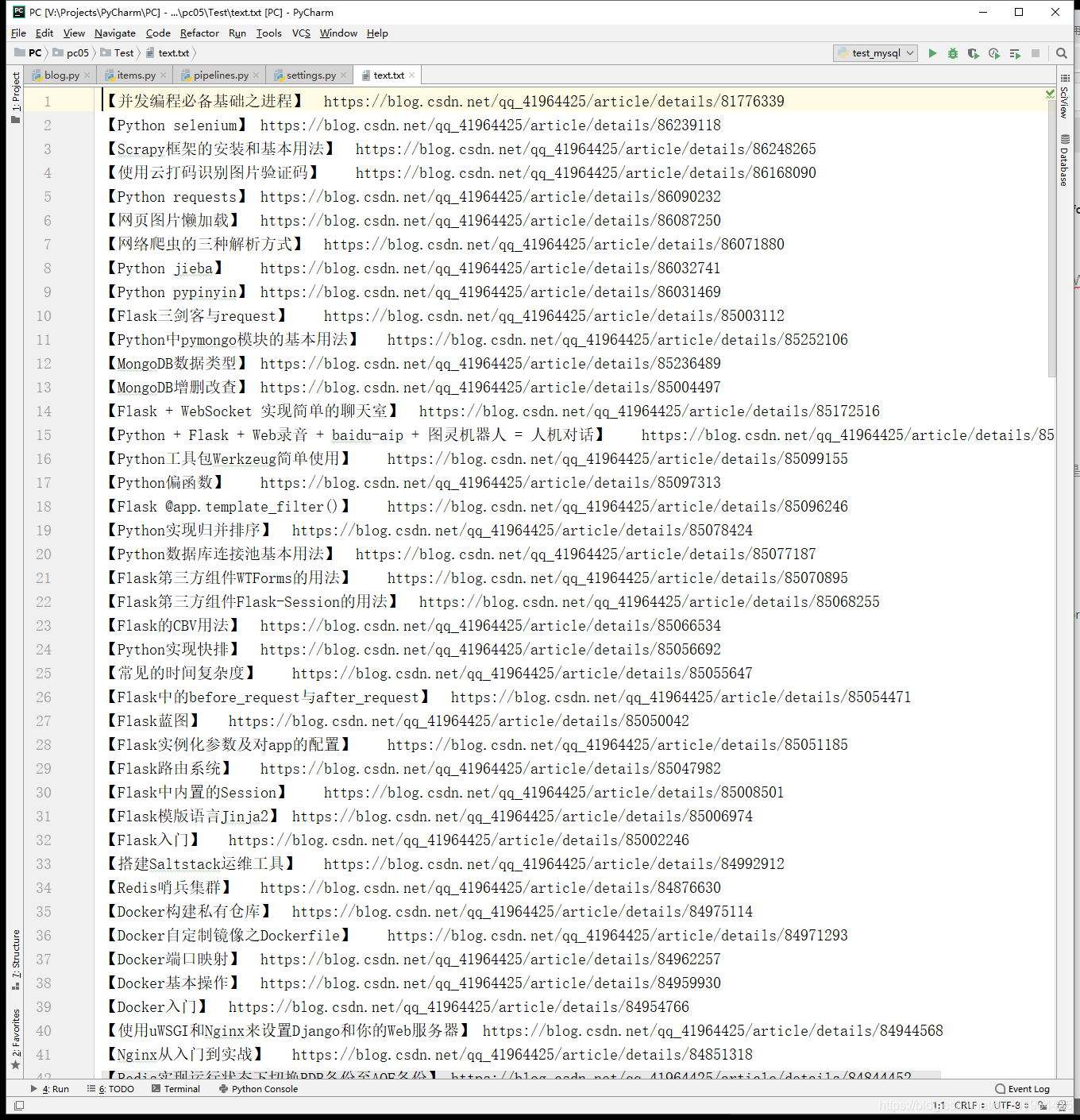Change the CRLF line separator
Image resolution: width=1080 pixels, height=1120 pixels.
coord(969,1105)
